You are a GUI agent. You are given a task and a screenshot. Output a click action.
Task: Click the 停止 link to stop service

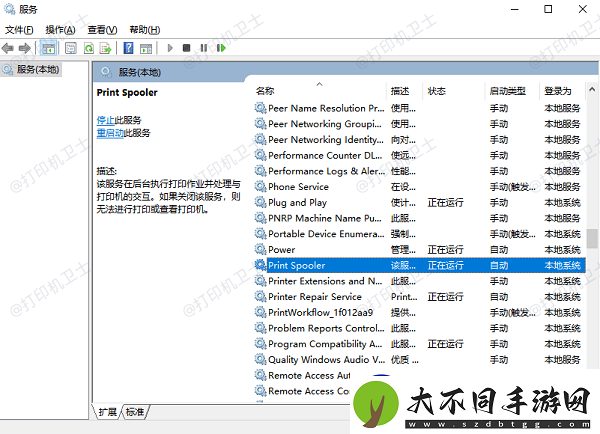[105, 120]
